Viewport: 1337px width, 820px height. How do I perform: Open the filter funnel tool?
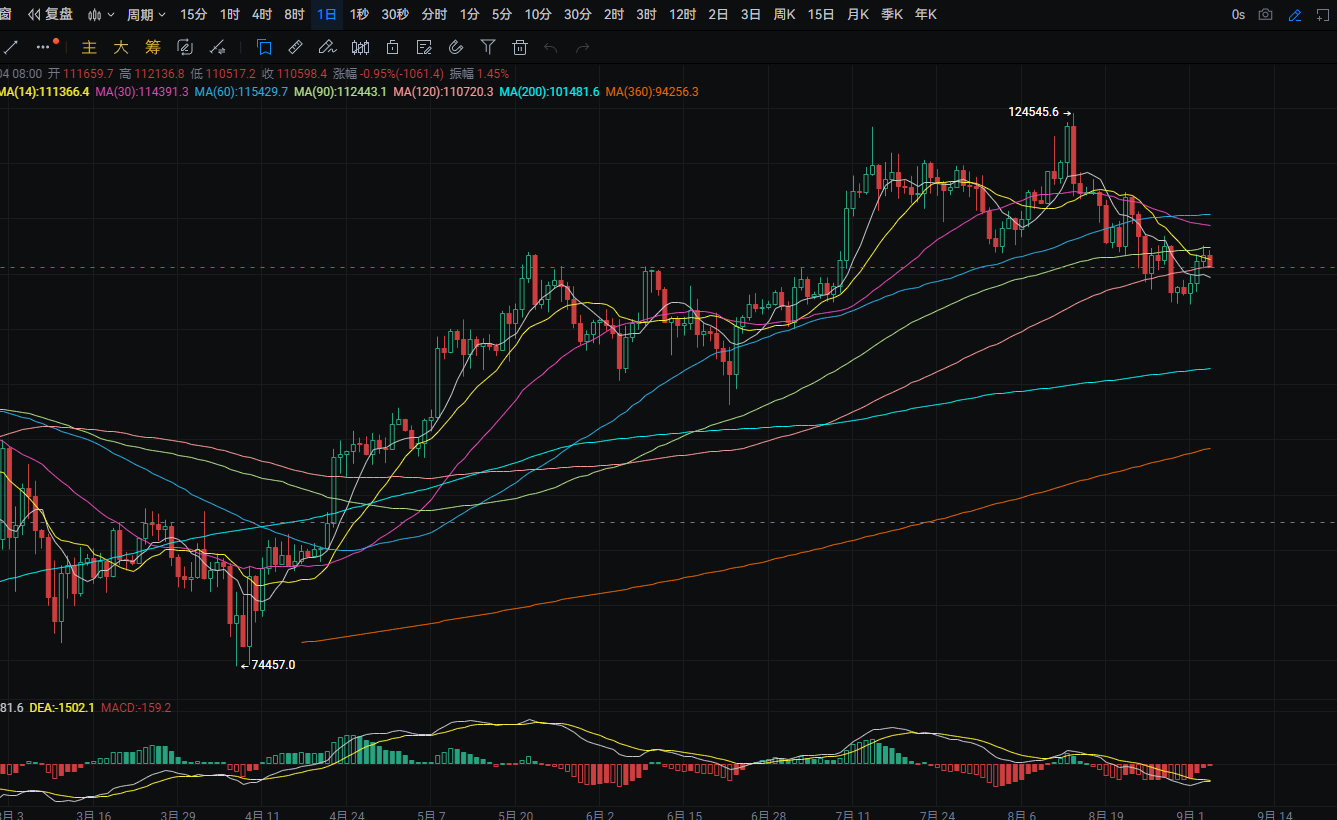pos(488,47)
